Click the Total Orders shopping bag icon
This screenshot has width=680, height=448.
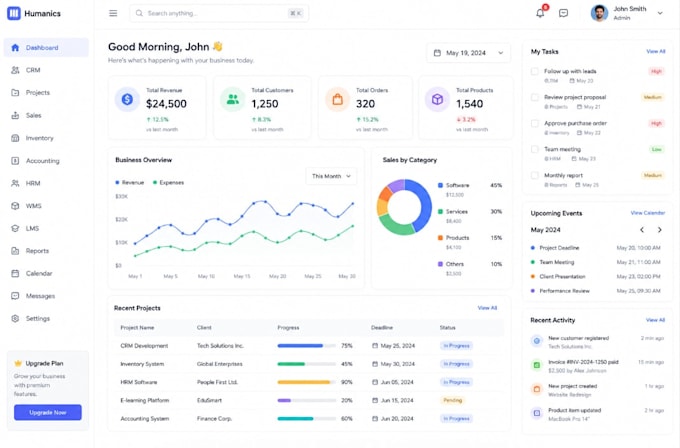337,99
